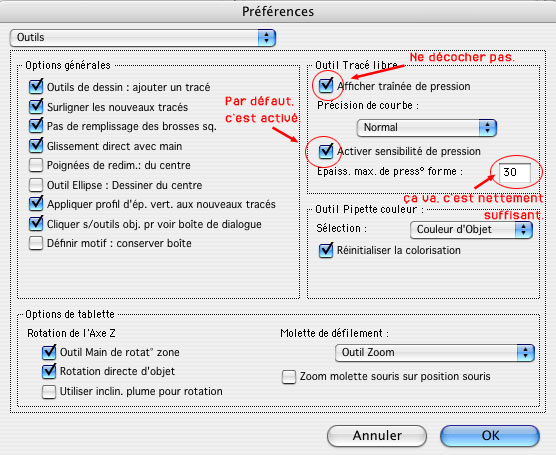Toggle 'Appliquer profil d'ép. vert.' checkbox
Viewport: 556px width, 455px height.
[x=36, y=204]
